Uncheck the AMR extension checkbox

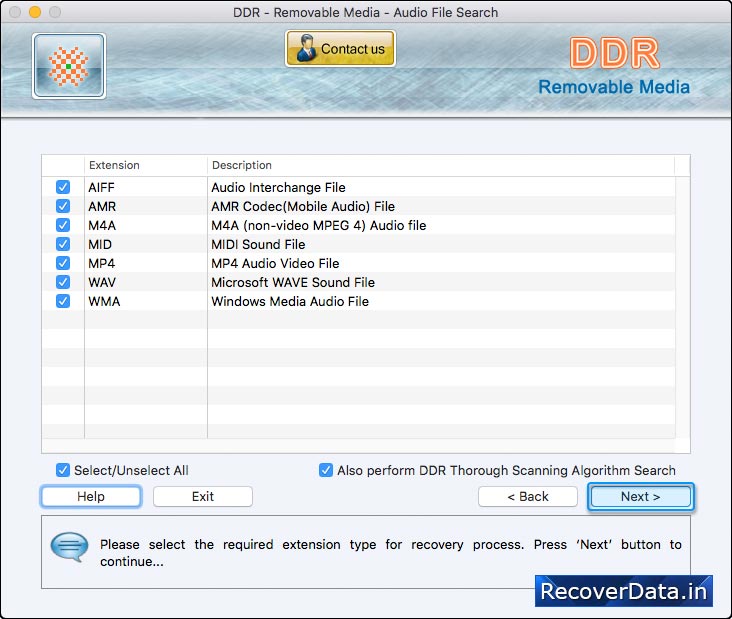(63, 206)
